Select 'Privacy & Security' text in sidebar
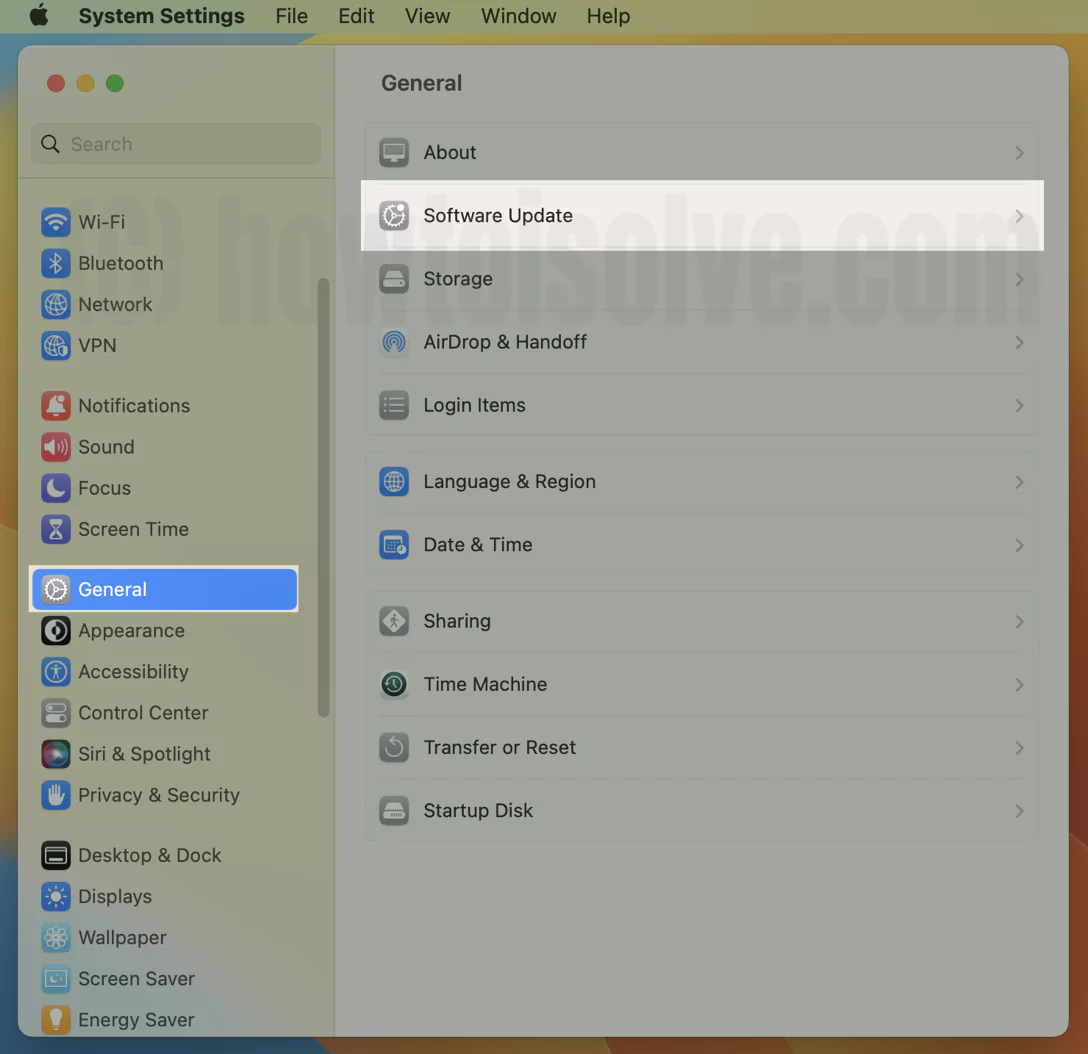This screenshot has width=1088, height=1054. [159, 795]
